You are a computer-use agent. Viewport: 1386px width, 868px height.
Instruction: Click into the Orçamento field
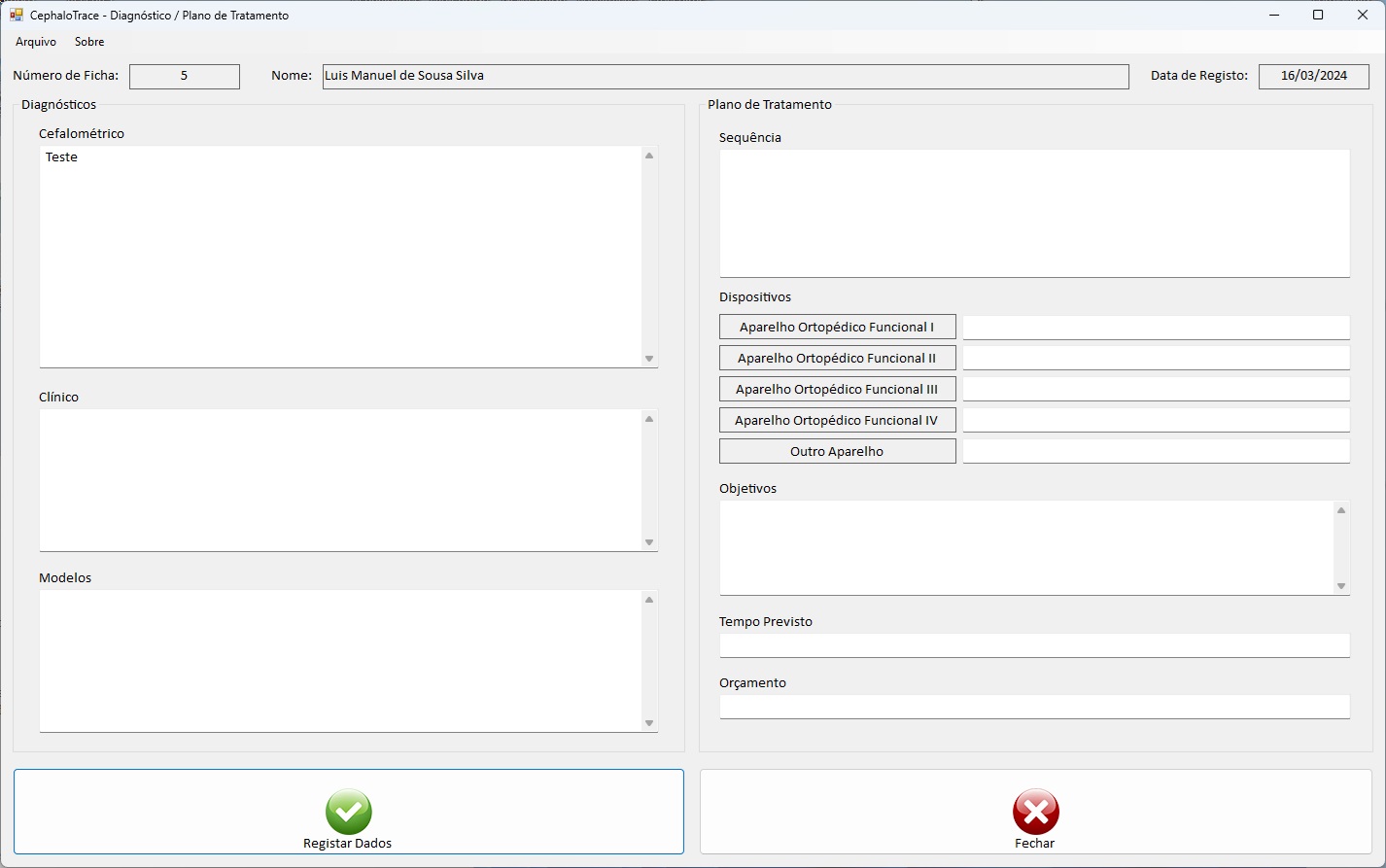1034,706
